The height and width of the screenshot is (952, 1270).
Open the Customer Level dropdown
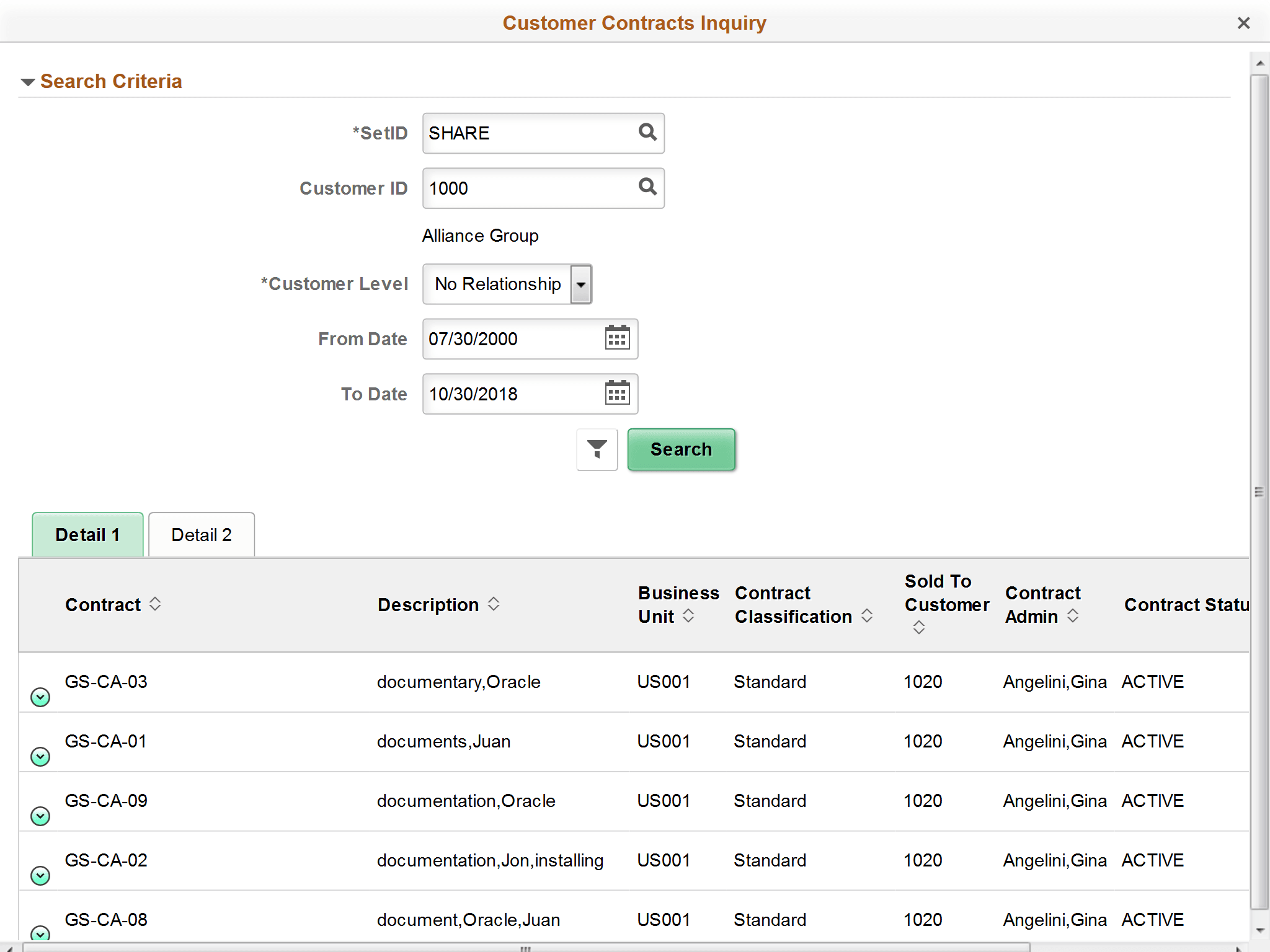tap(580, 284)
